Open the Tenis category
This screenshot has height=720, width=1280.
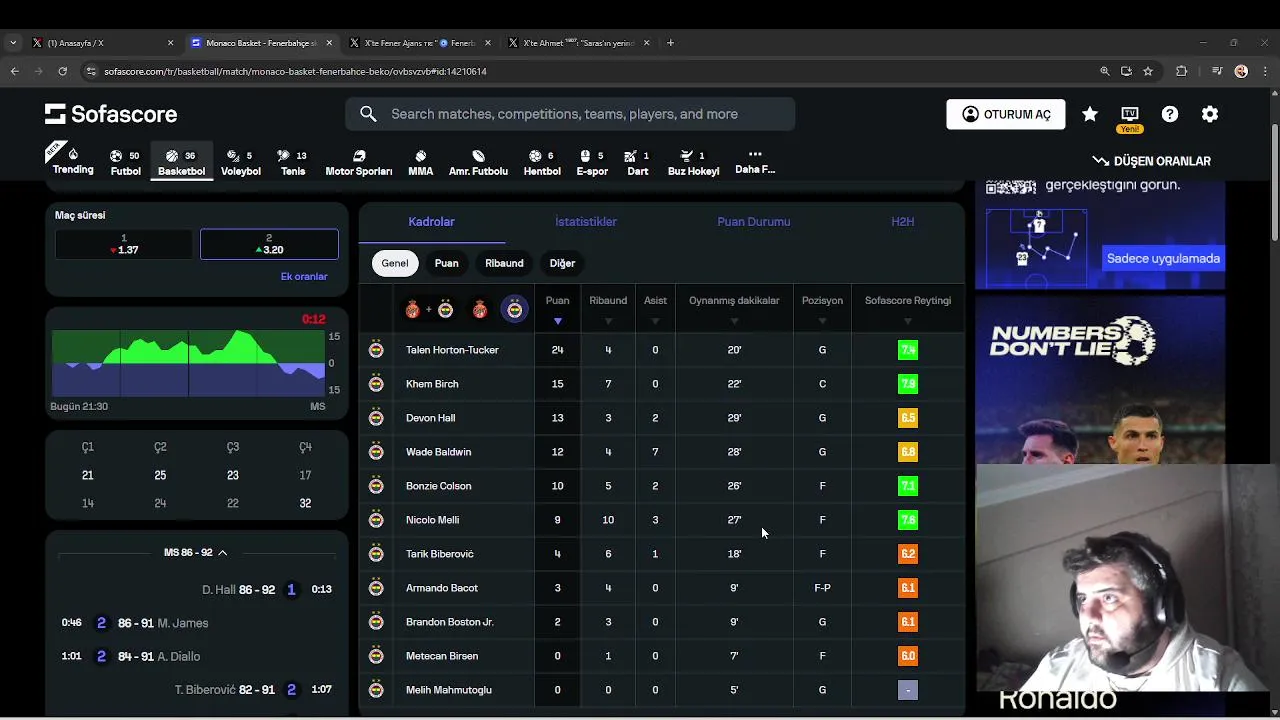pos(292,162)
